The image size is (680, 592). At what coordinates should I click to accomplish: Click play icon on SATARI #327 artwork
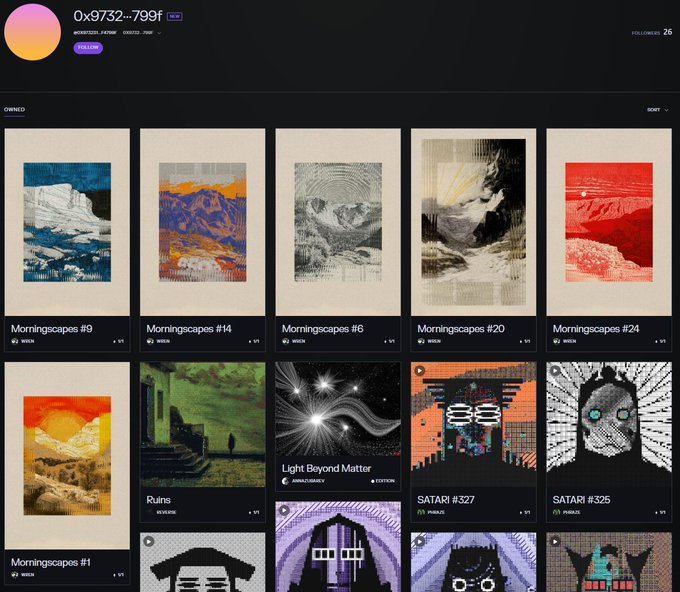pyautogui.click(x=419, y=371)
